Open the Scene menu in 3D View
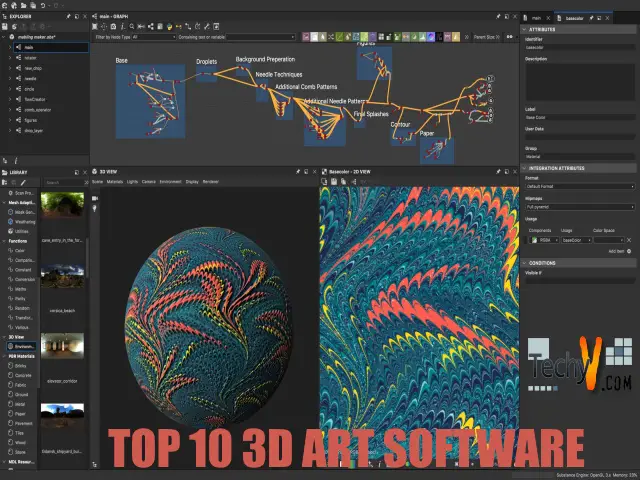The image size is (640, 480). click(x=98, y=182)
